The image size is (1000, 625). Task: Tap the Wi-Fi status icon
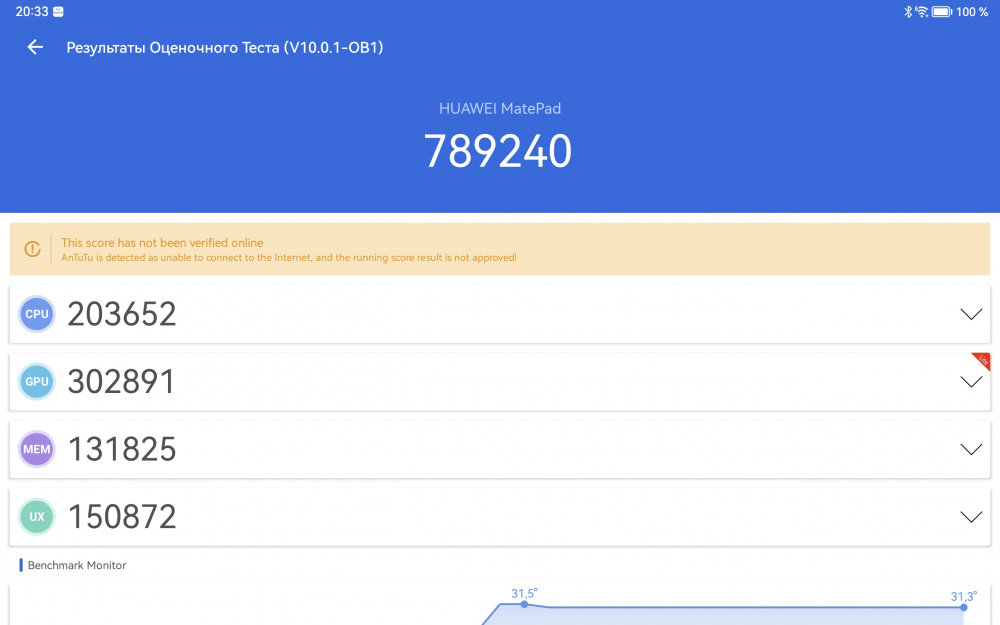(921, 11)
